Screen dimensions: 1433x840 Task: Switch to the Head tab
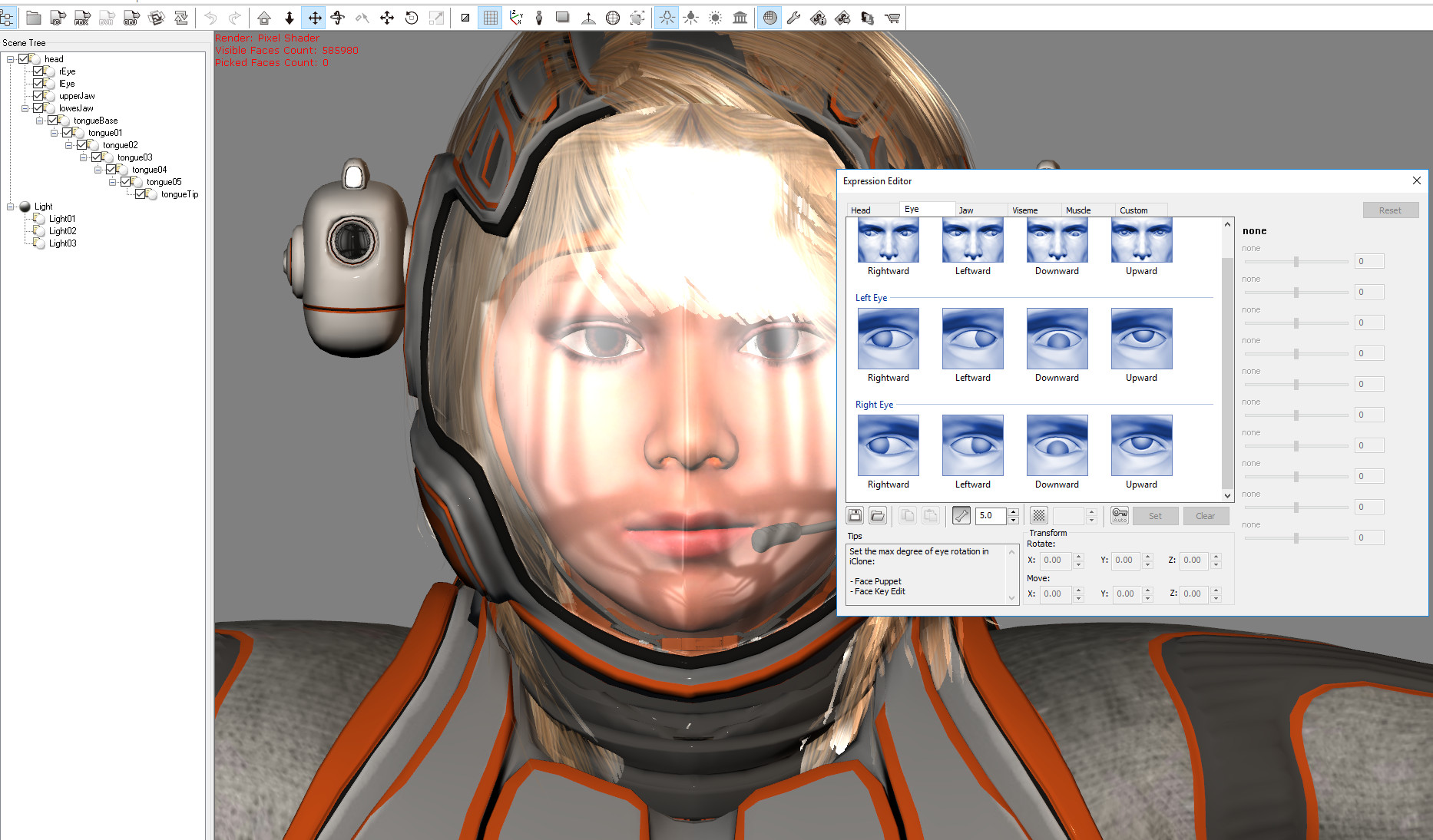pyautogui.click(x=872, y=210)
